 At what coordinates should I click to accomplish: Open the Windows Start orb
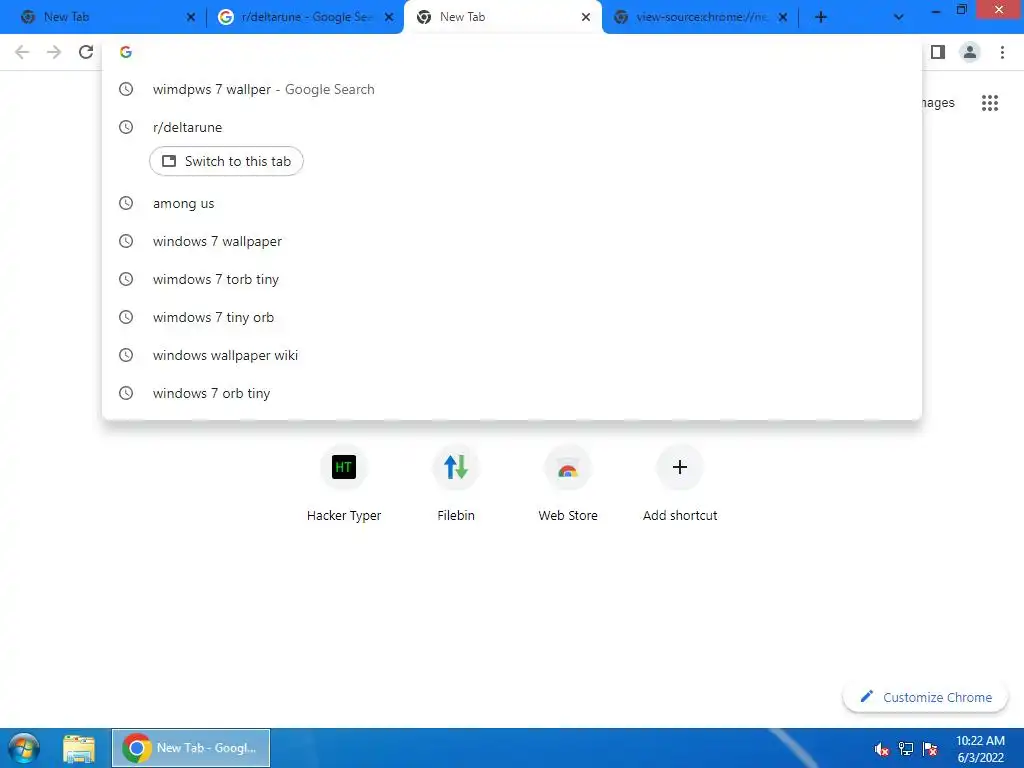tap(24, 748)
